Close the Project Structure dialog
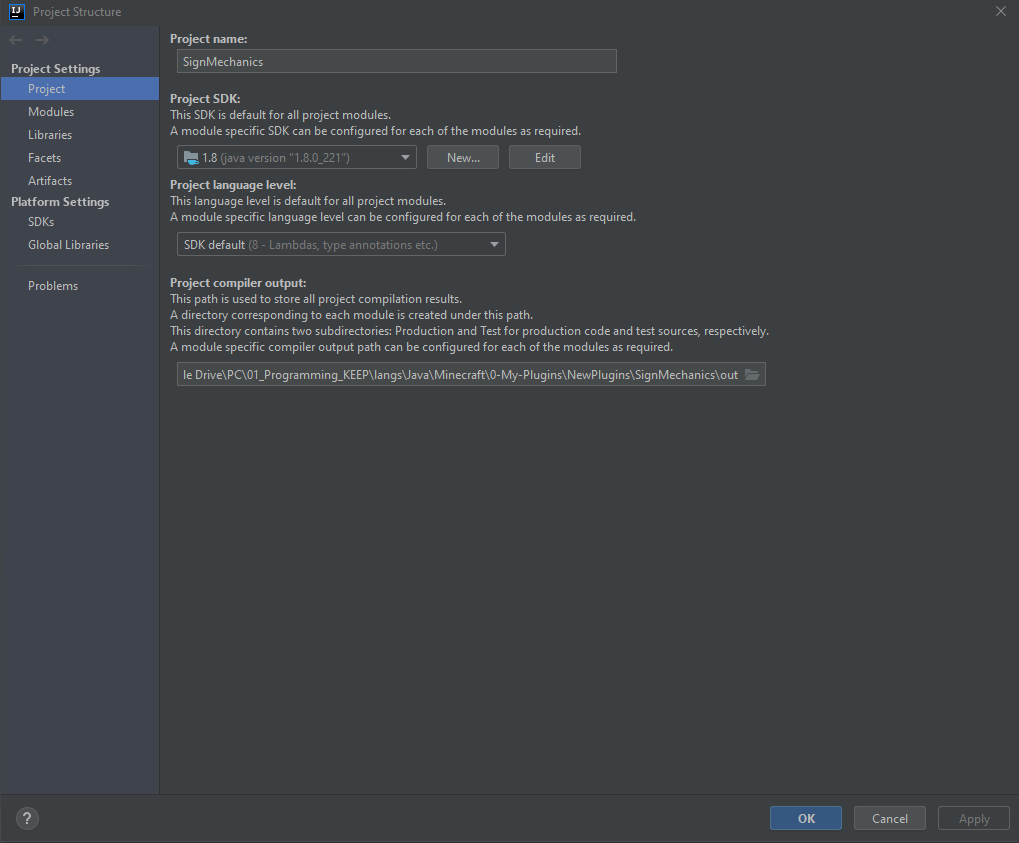This screenshot has width=1019, height=843. [1001, 11]
